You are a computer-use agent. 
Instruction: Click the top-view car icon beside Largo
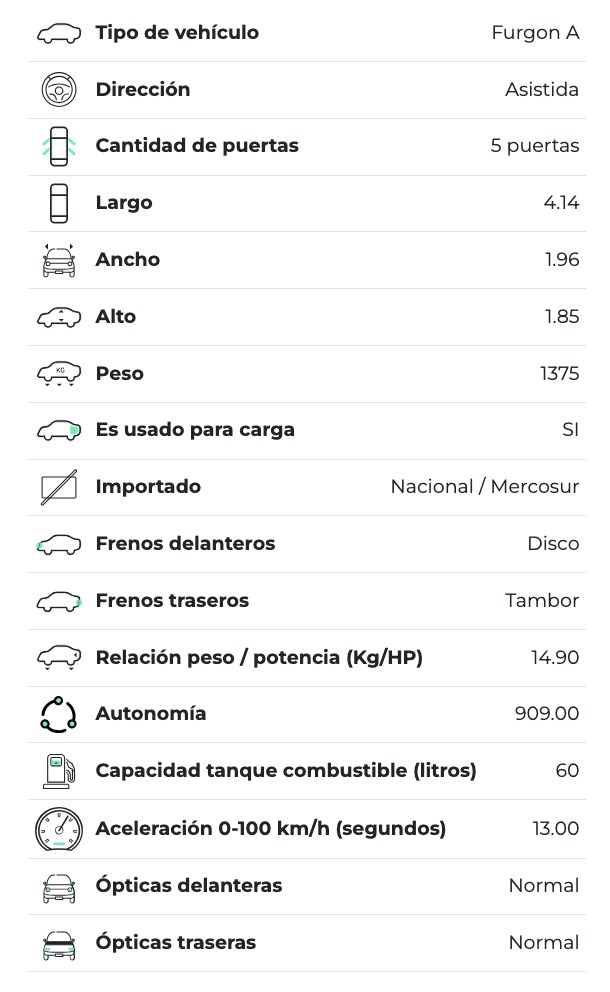59,203
